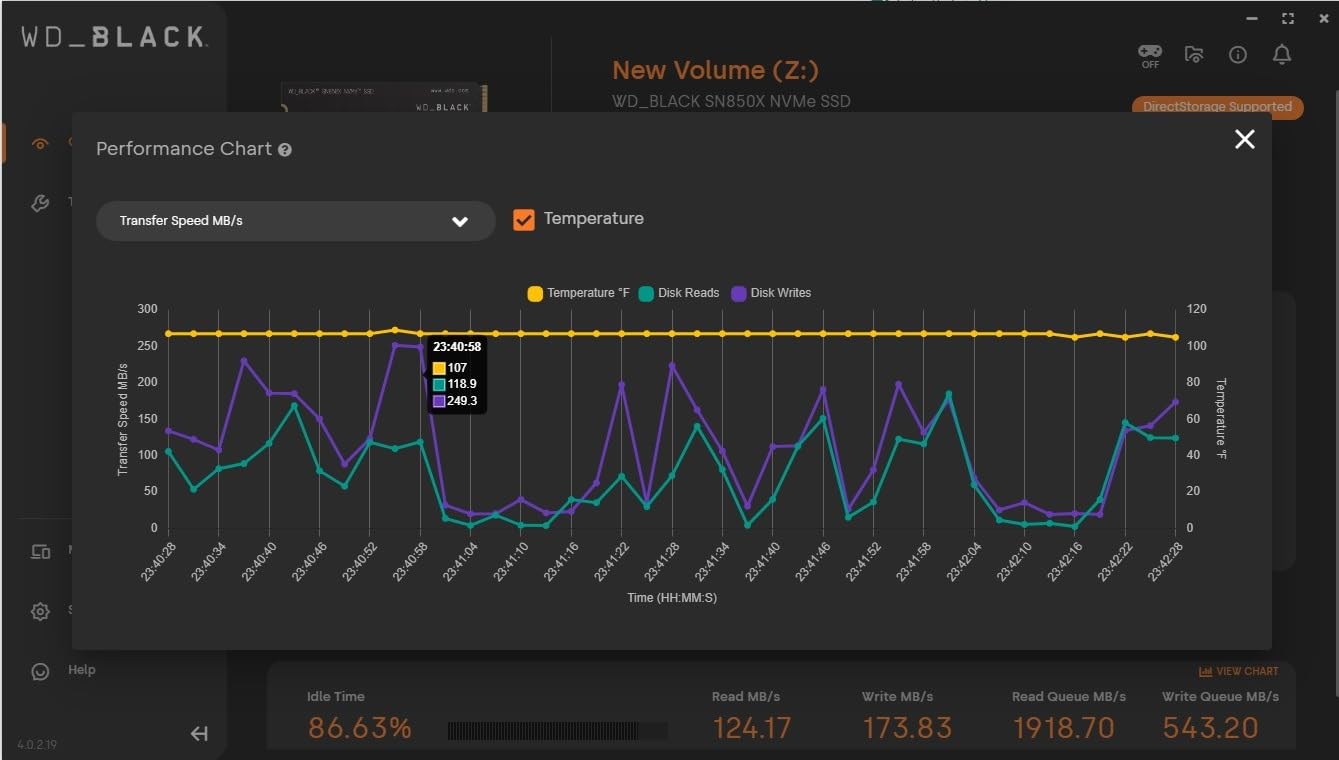Click the tooltip's temperature value 107
Viewport: 1339px width, 760px height.
457,368
